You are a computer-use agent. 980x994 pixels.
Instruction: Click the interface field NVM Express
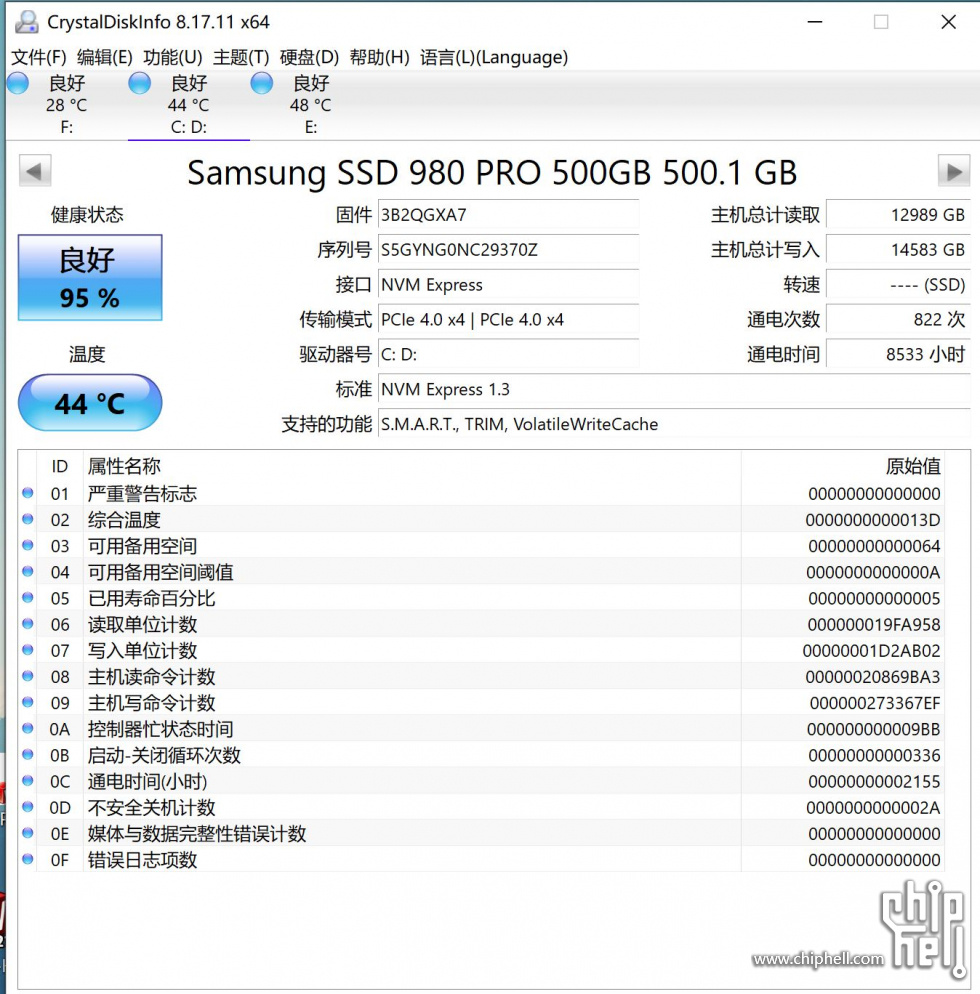[508, 285]
